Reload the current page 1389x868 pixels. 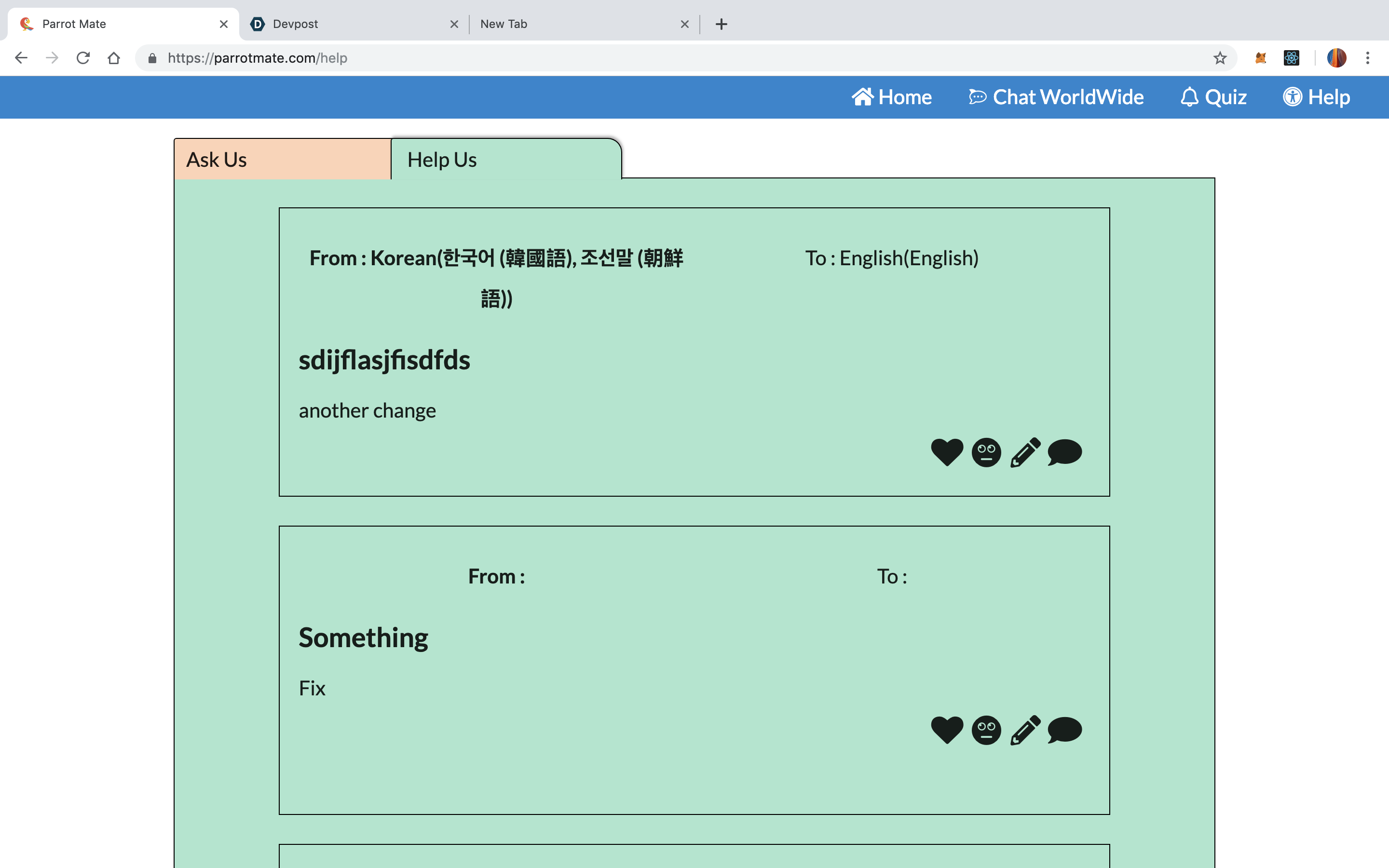coord(83,58)
